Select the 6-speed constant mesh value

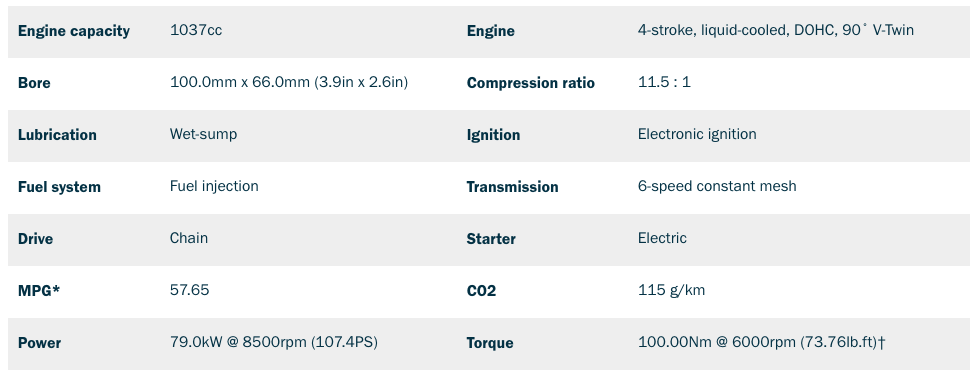pos(717,186)
